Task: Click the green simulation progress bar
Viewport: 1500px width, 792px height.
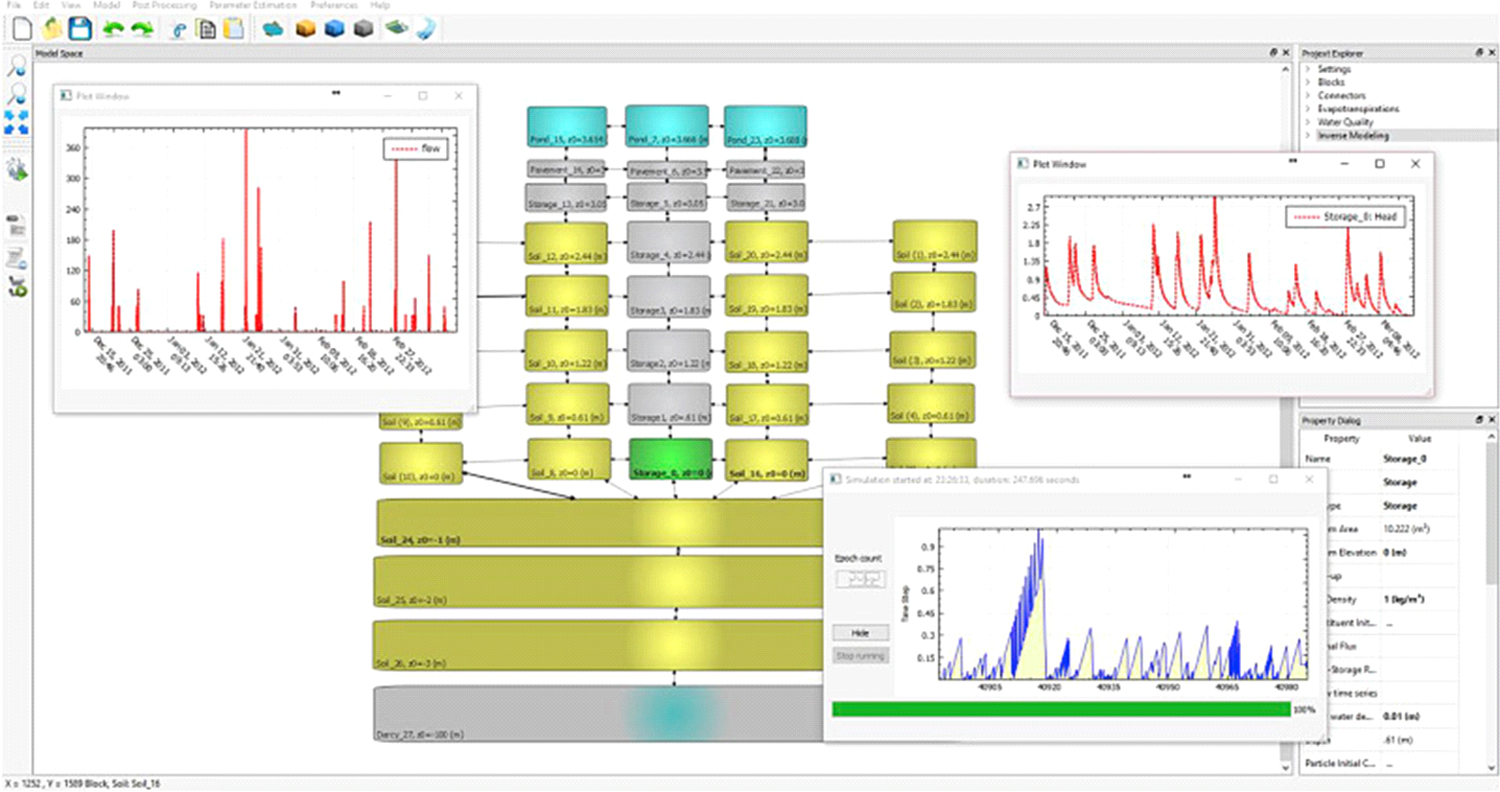Action: 1060,709
